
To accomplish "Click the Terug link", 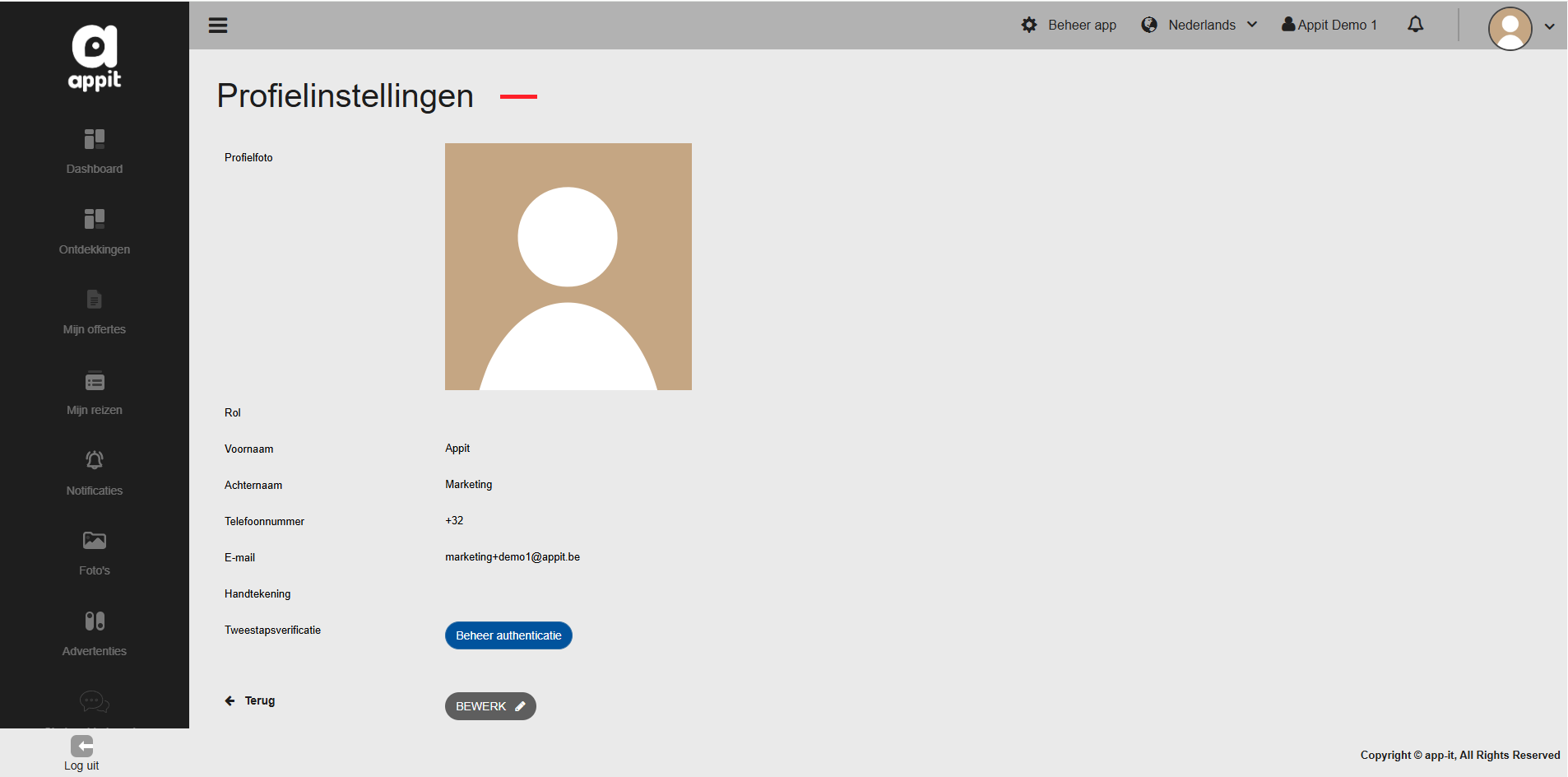I will [x=260, y=700].
